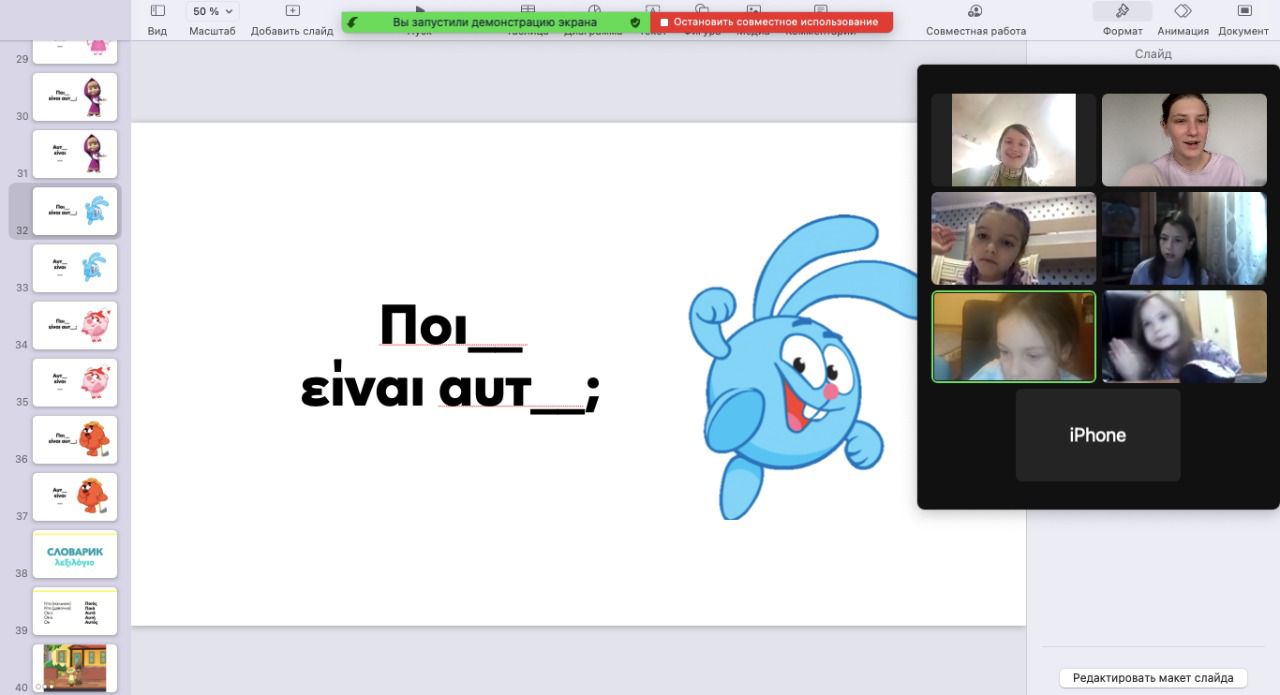1280x695 pixels.
Task: Select slide 34 thumbnail in the navigator
Action: pos(75,325)
